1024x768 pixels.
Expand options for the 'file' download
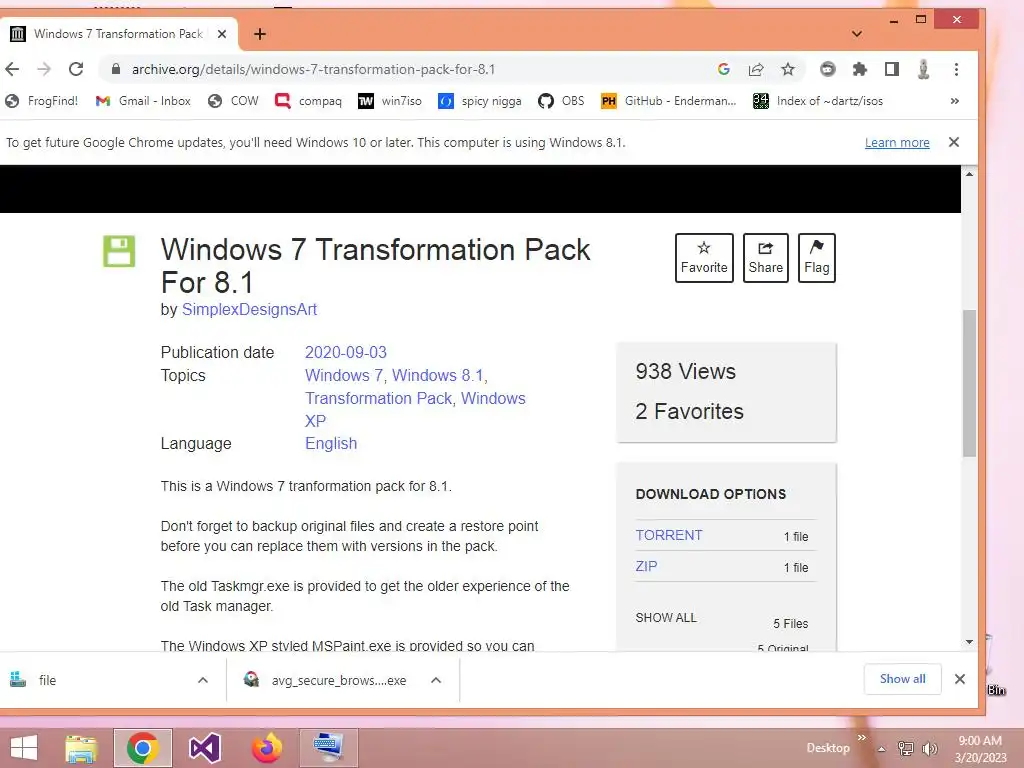coord(203,680)
